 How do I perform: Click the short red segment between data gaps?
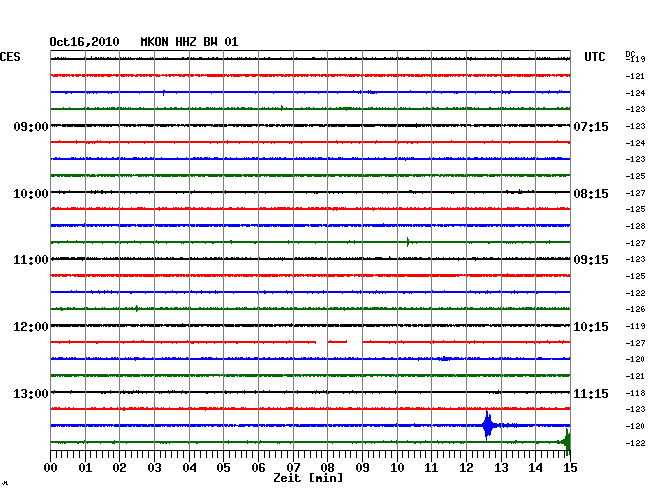point(337,342)
